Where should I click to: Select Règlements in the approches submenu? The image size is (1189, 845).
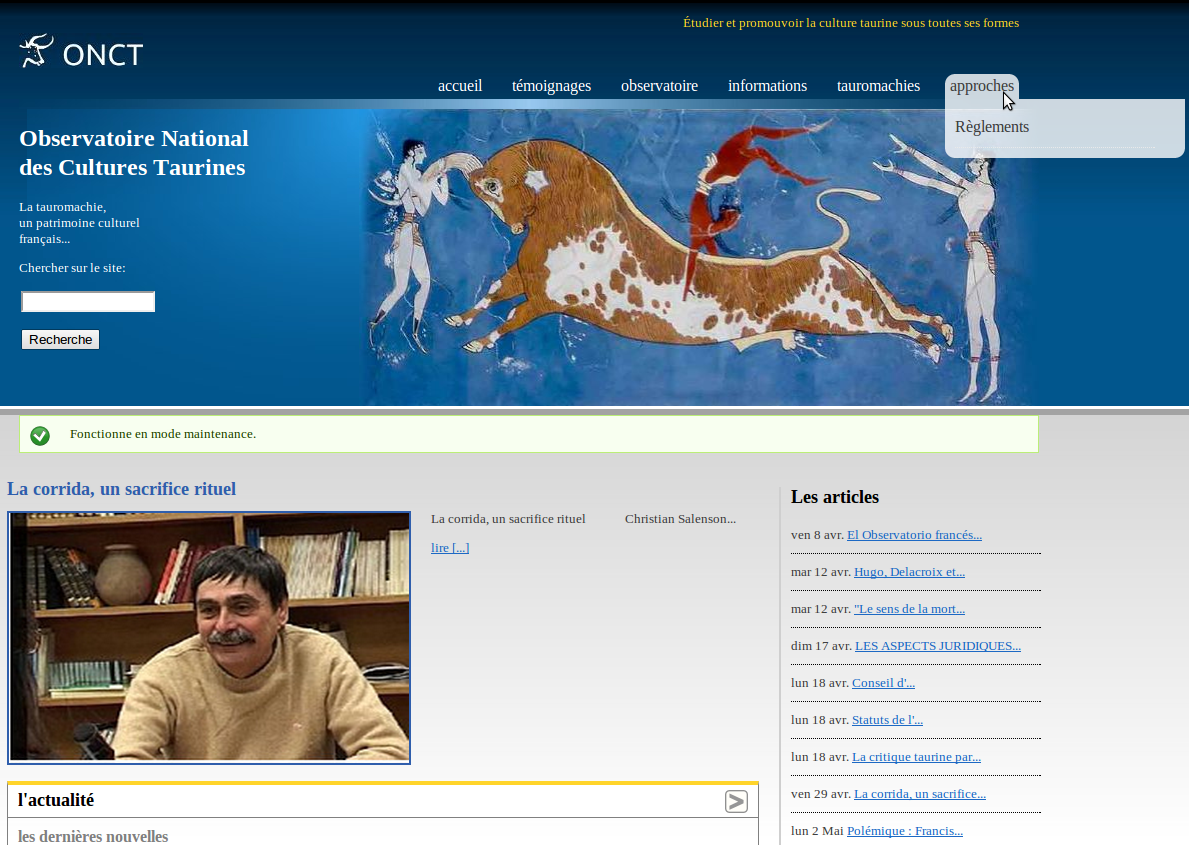pyautogui.click(x=992, y=127)
